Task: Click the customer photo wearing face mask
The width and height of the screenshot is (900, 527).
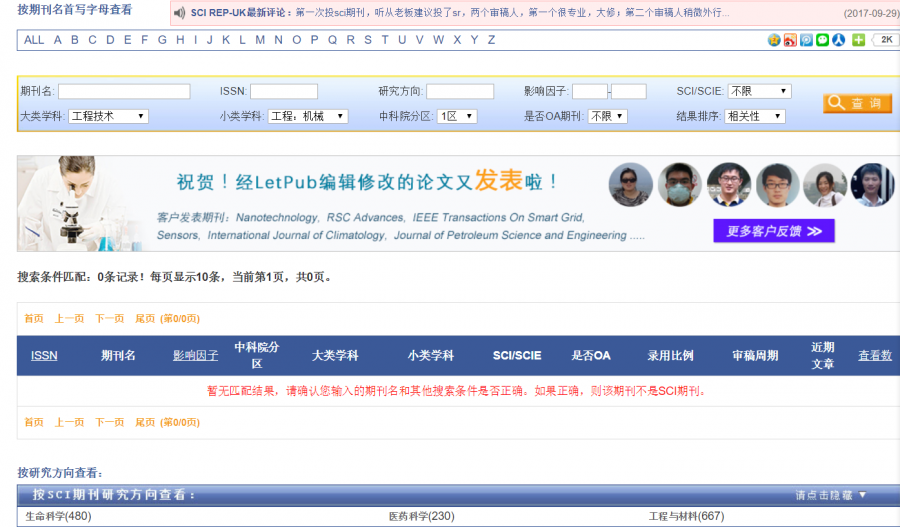Action: [x=680, y=184]
